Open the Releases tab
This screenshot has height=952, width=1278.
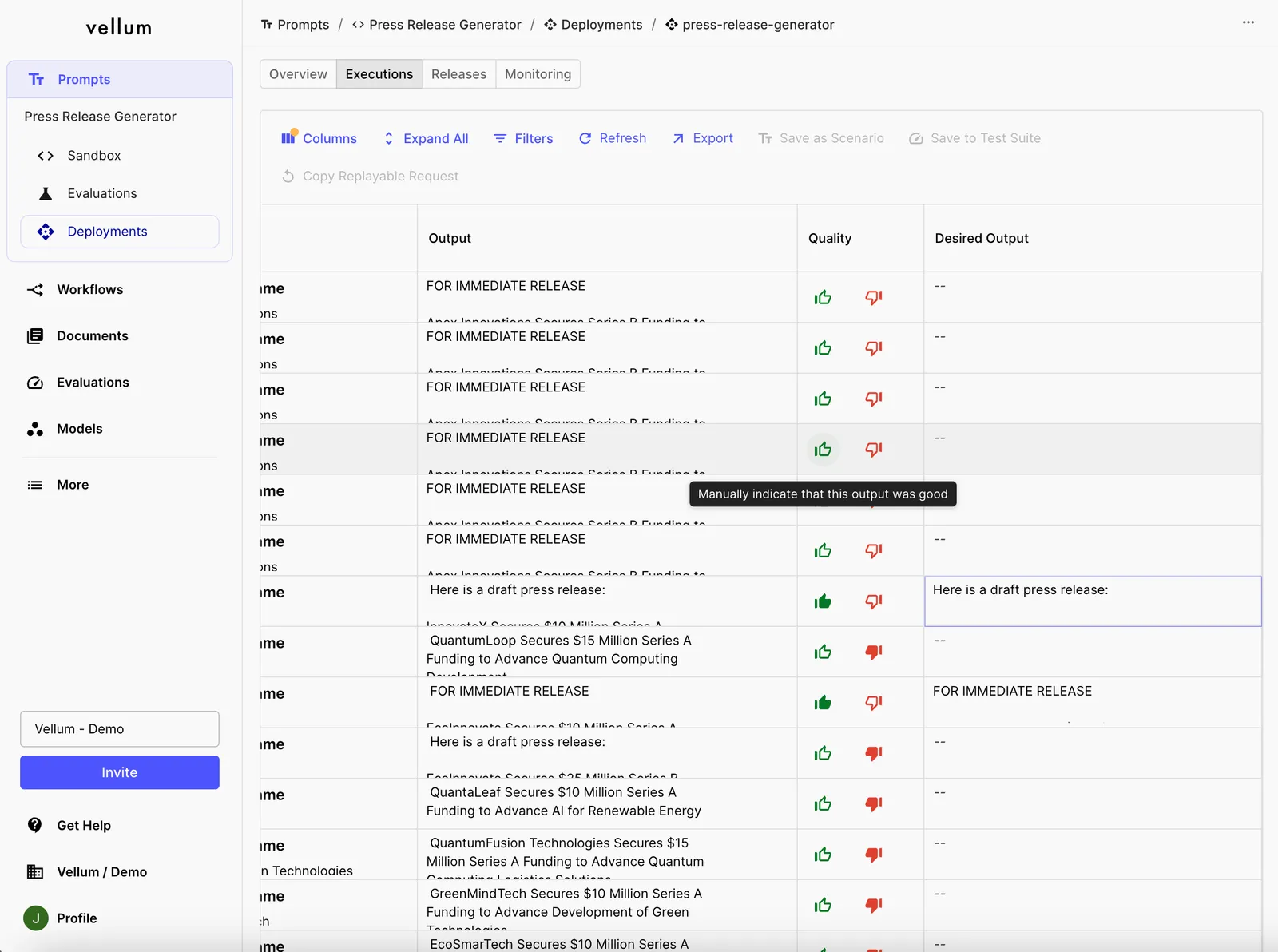pyautogui.click(x=458, y=74)
